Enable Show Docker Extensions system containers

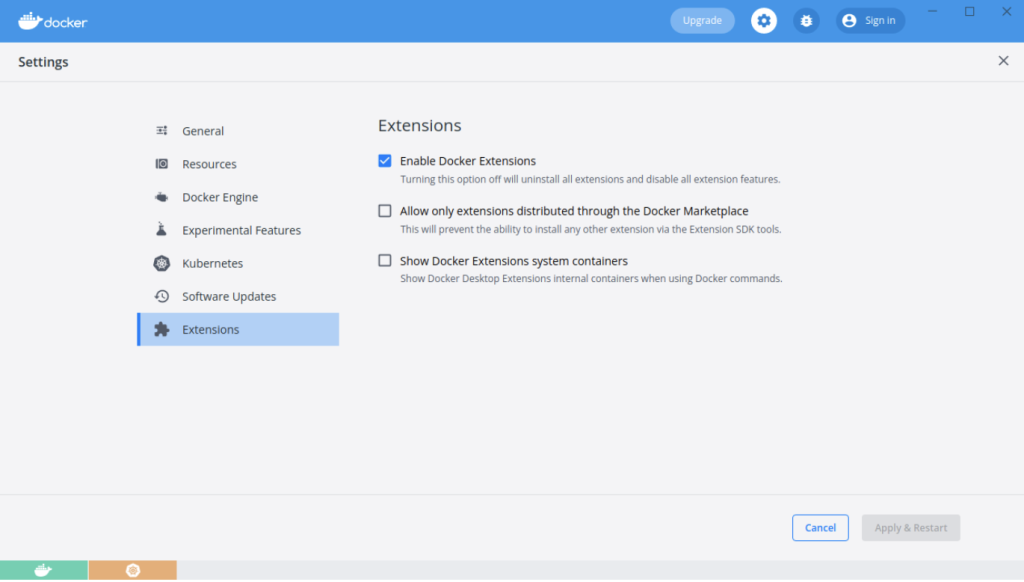pos(385,261)
